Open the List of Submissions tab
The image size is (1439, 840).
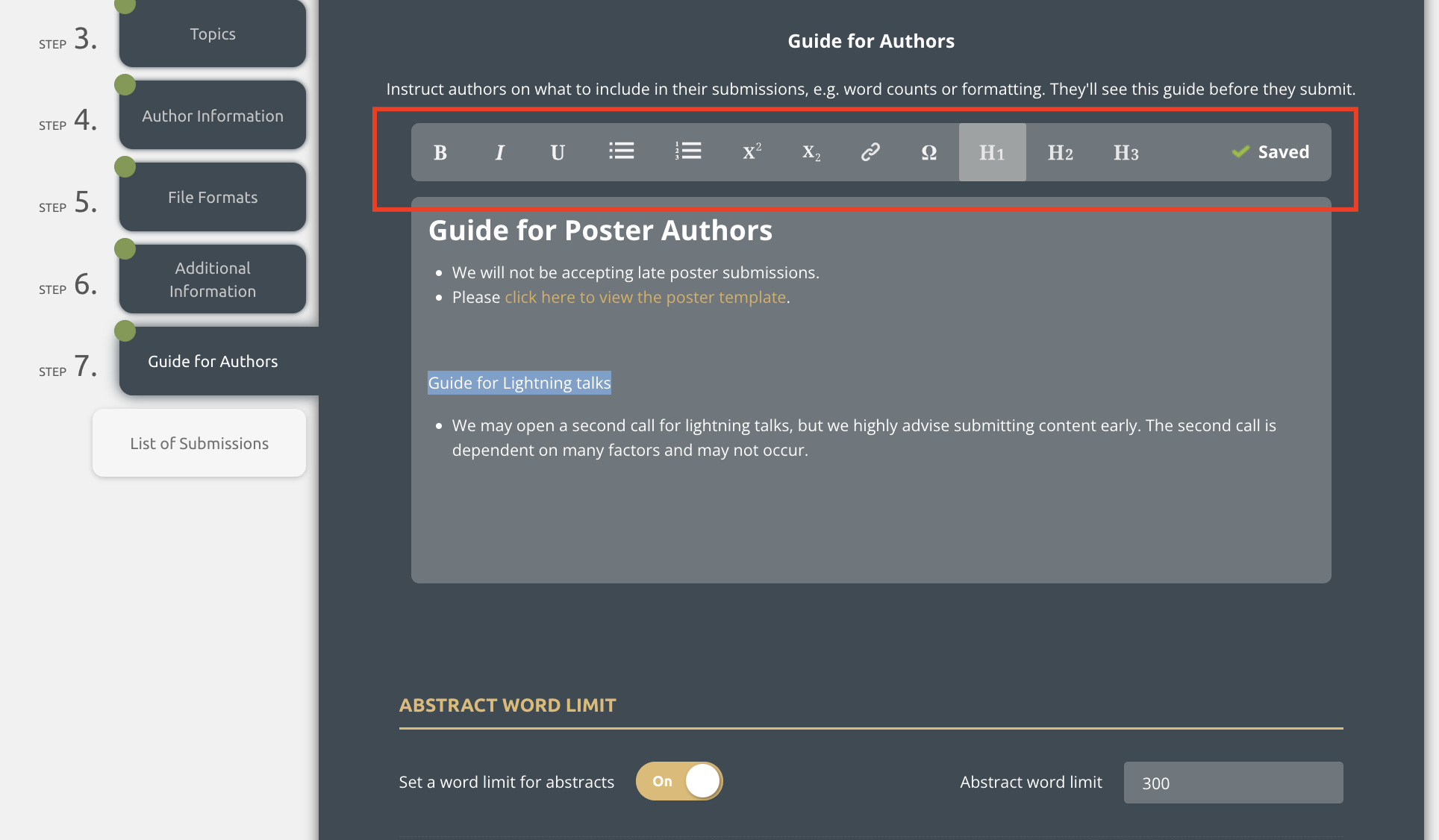199,442
